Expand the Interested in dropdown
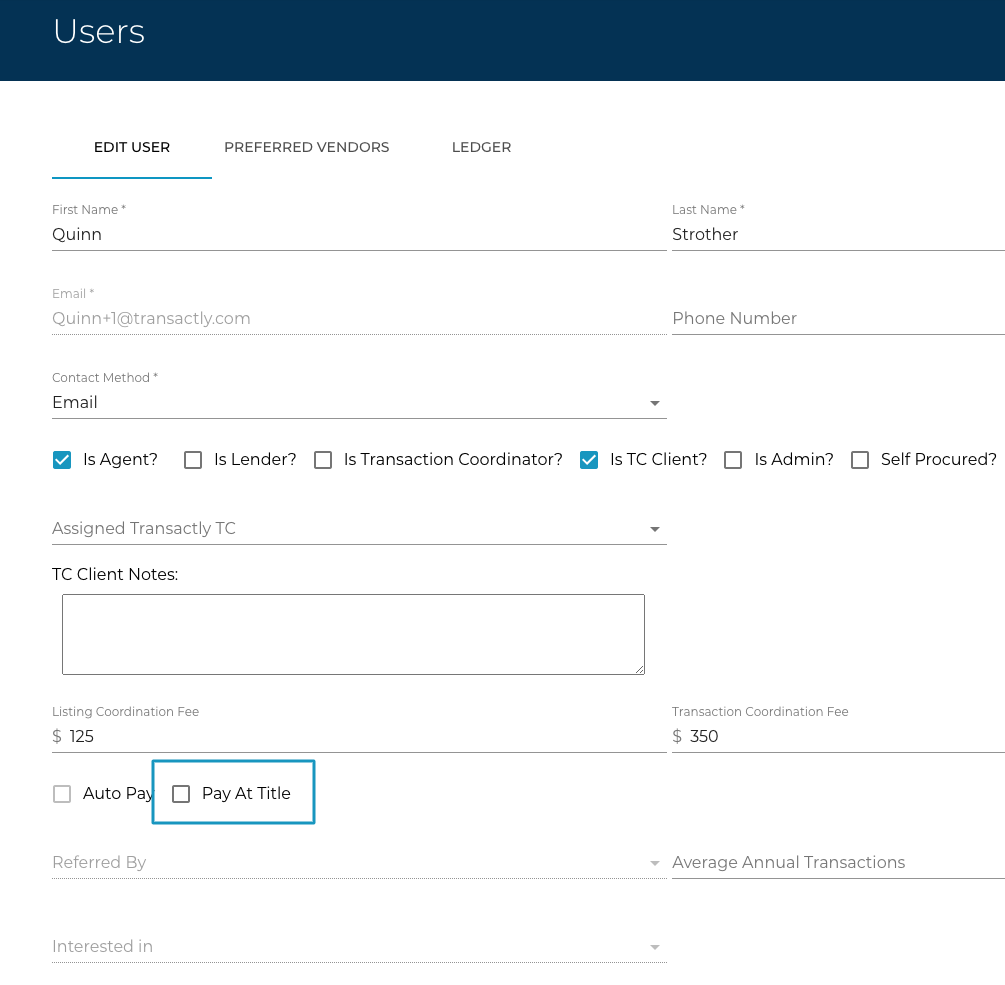This screenshot has height=985, width=1005. 358,947
